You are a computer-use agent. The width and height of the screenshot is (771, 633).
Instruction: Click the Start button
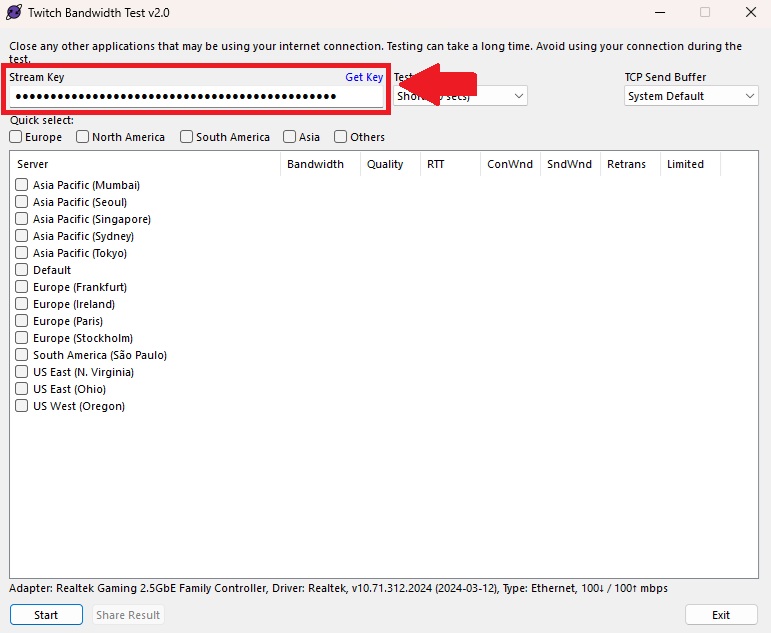[x=46, y=615]
